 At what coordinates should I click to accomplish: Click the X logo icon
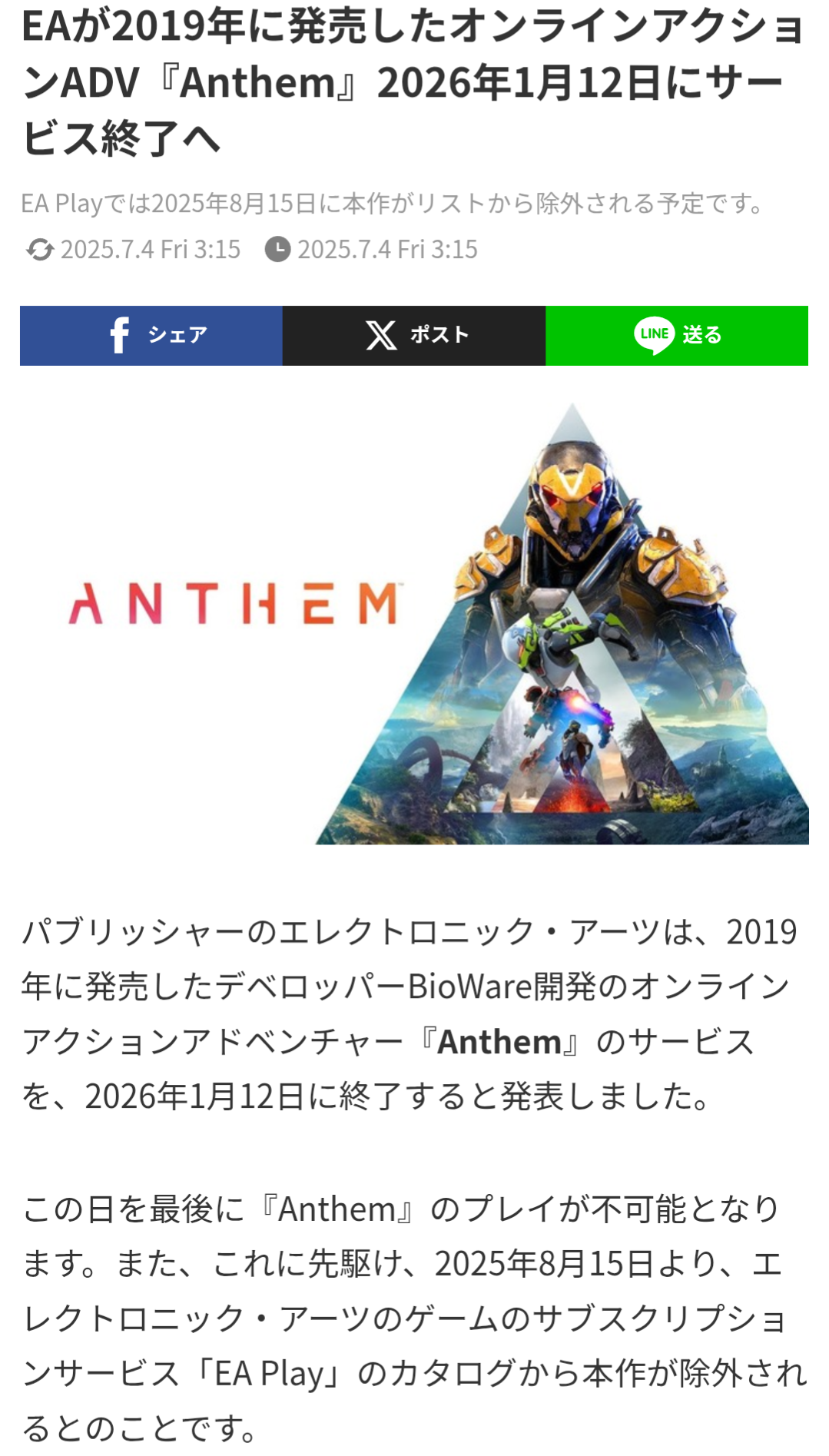tap(381, 336)
